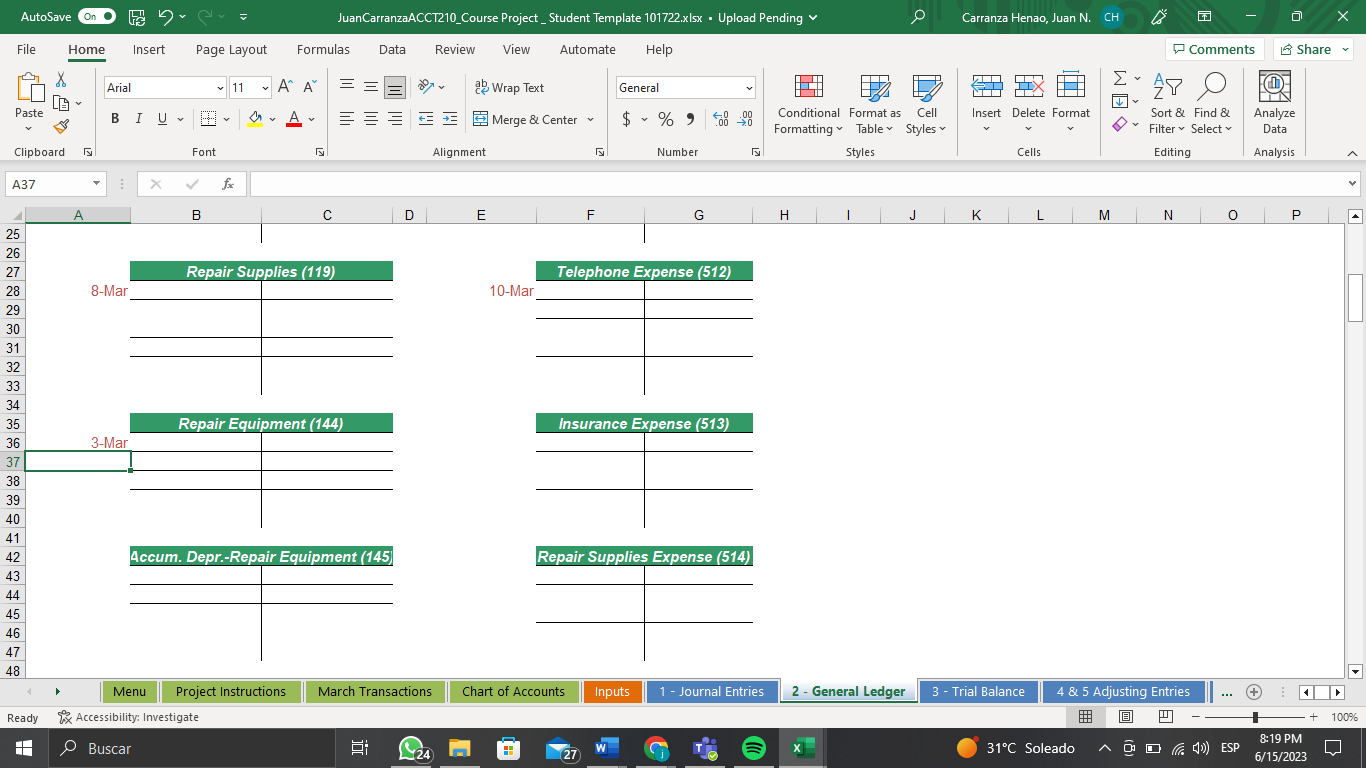Open the 3 - Trial Balance sheet
Screen dimensions: 1366x768
tap(978, 691)
